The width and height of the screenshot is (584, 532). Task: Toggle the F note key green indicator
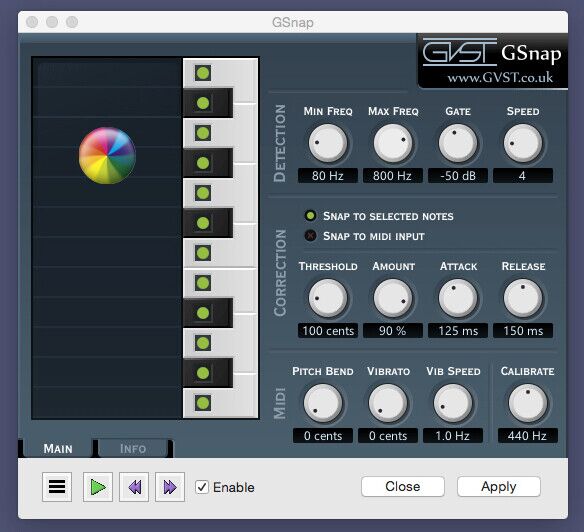pos(203,253)
